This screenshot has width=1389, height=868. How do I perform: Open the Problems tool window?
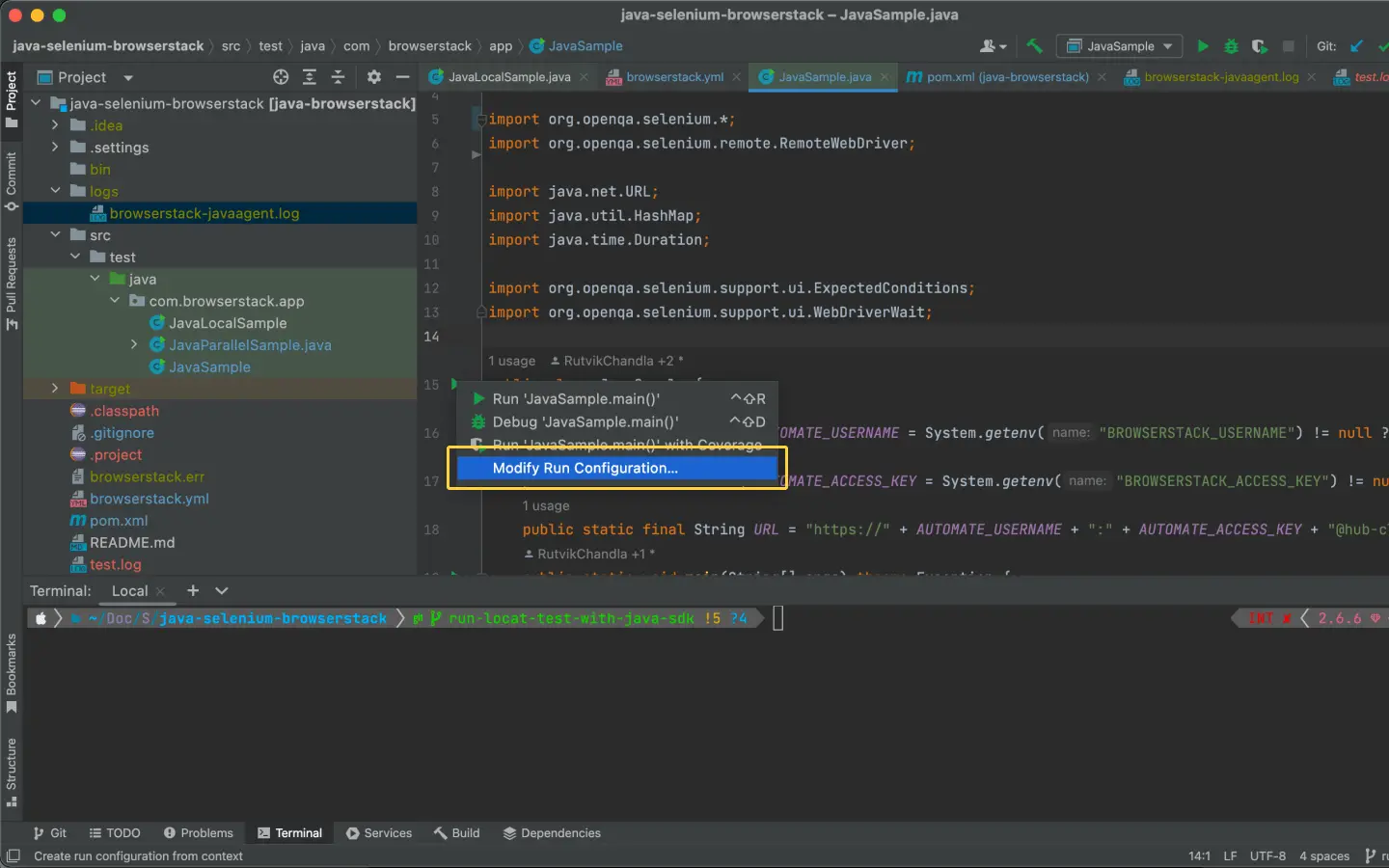tap(198, 833)
